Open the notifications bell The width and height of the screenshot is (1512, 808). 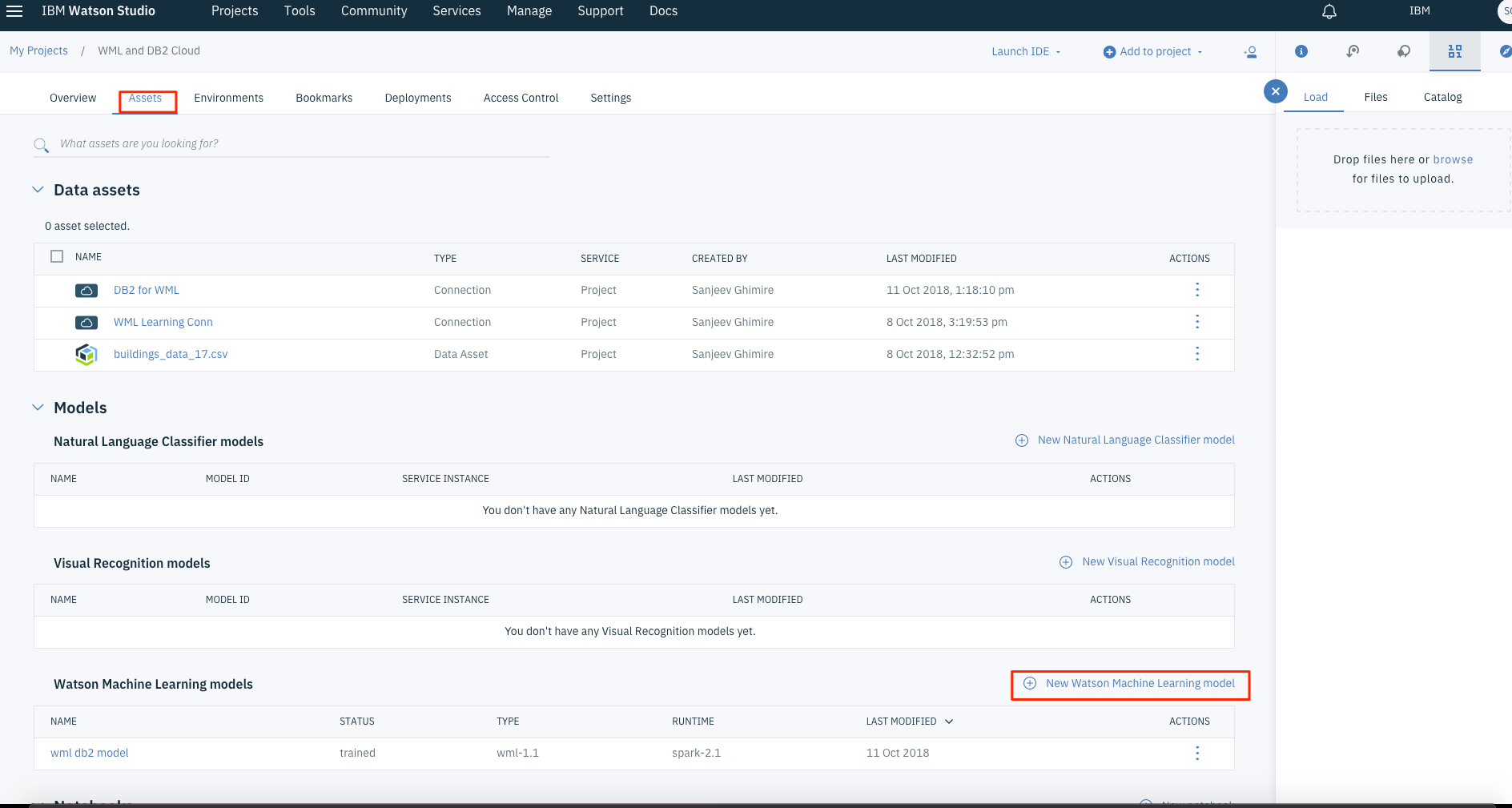(1329, 11)
